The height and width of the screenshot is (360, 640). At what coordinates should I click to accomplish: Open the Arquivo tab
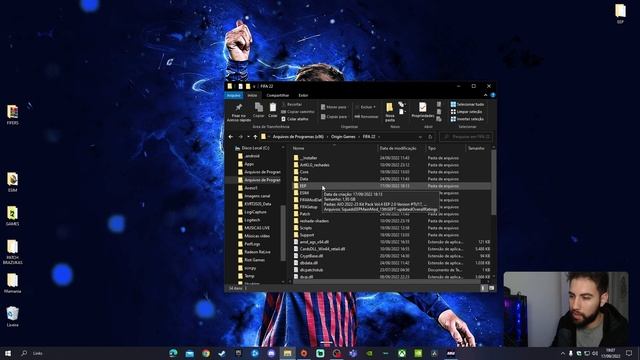[x=234, y=95]
